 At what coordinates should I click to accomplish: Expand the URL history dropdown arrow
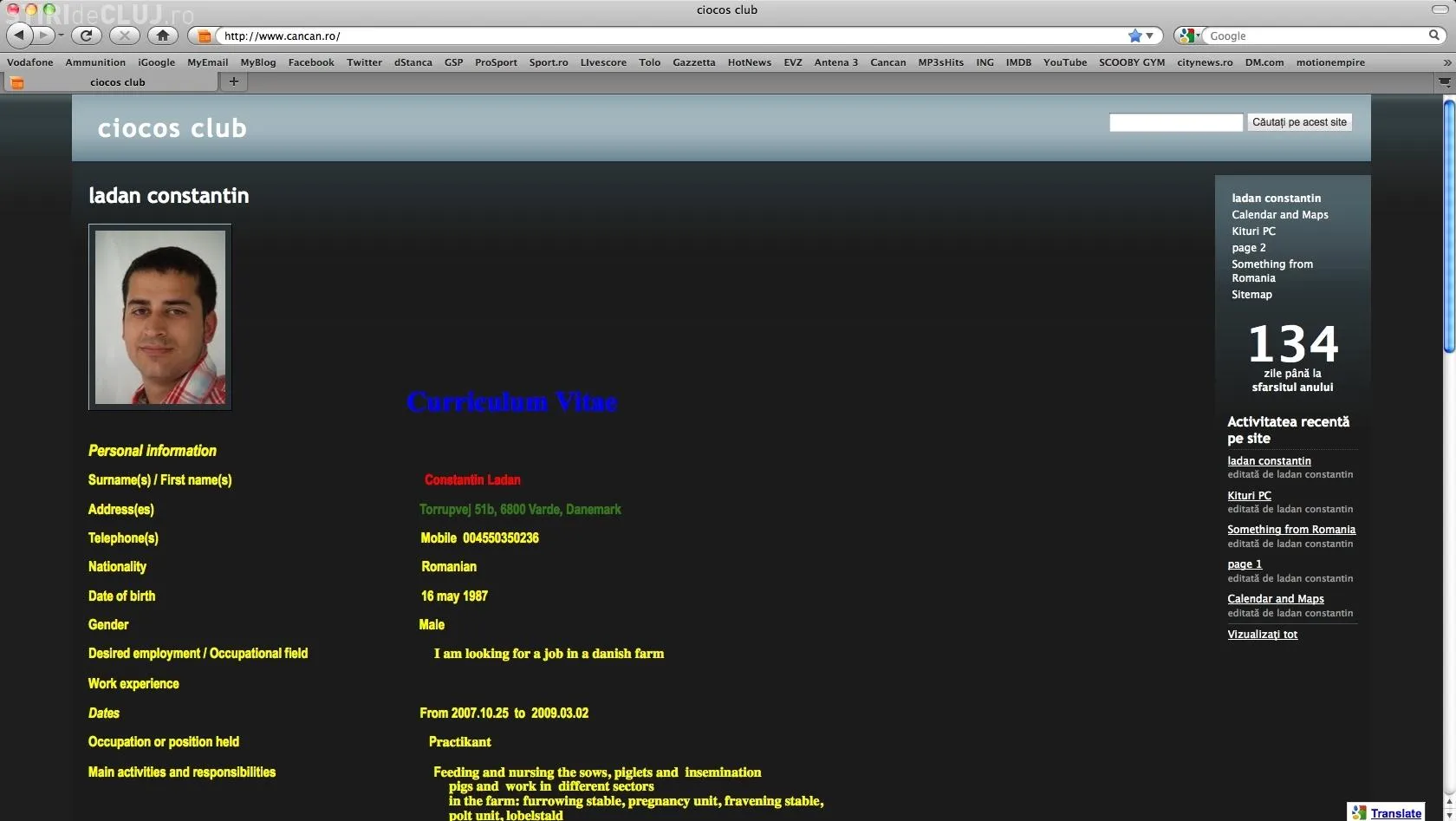coord(1150,36)
